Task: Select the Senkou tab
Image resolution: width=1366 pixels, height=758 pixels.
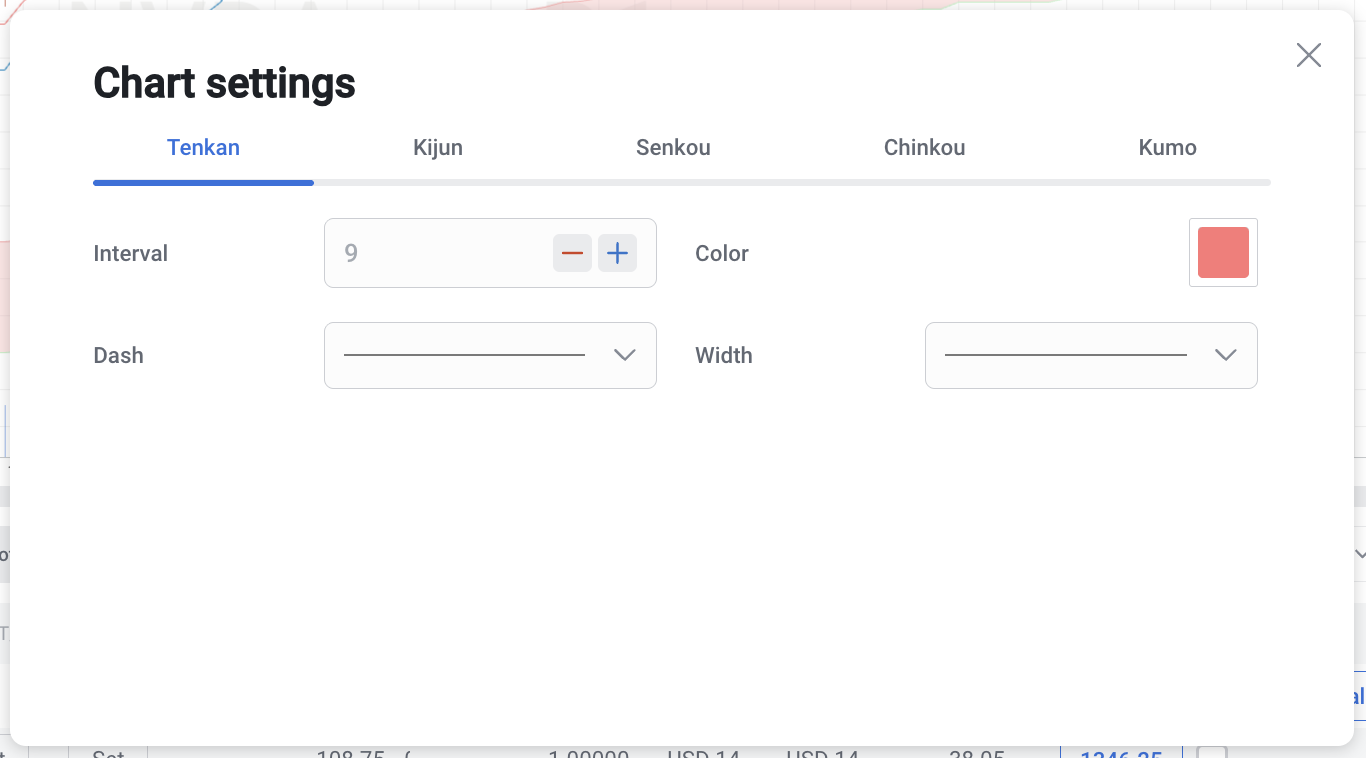Action: pos(673,148)
